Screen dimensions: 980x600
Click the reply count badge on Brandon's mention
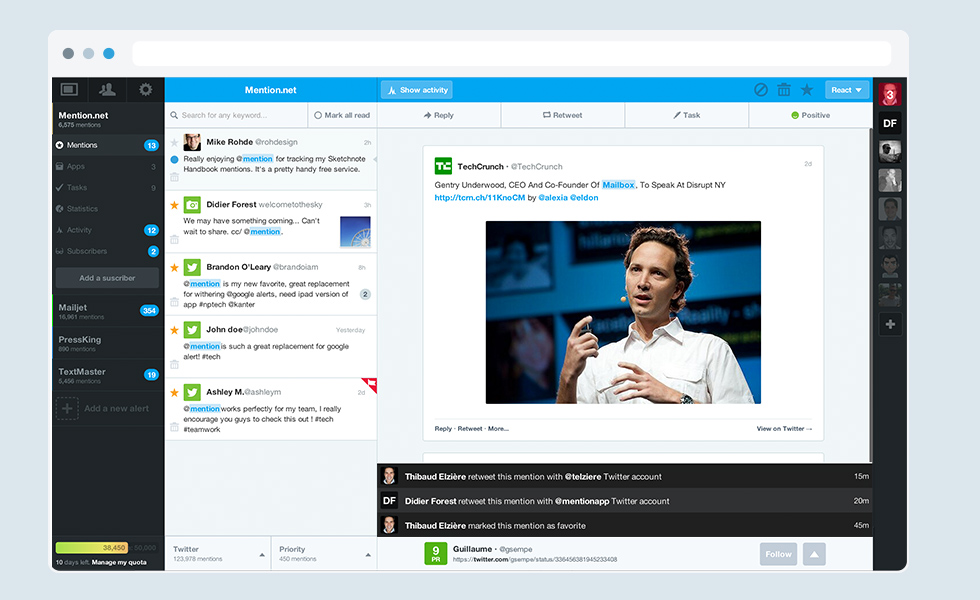click(x=365, y=294)
